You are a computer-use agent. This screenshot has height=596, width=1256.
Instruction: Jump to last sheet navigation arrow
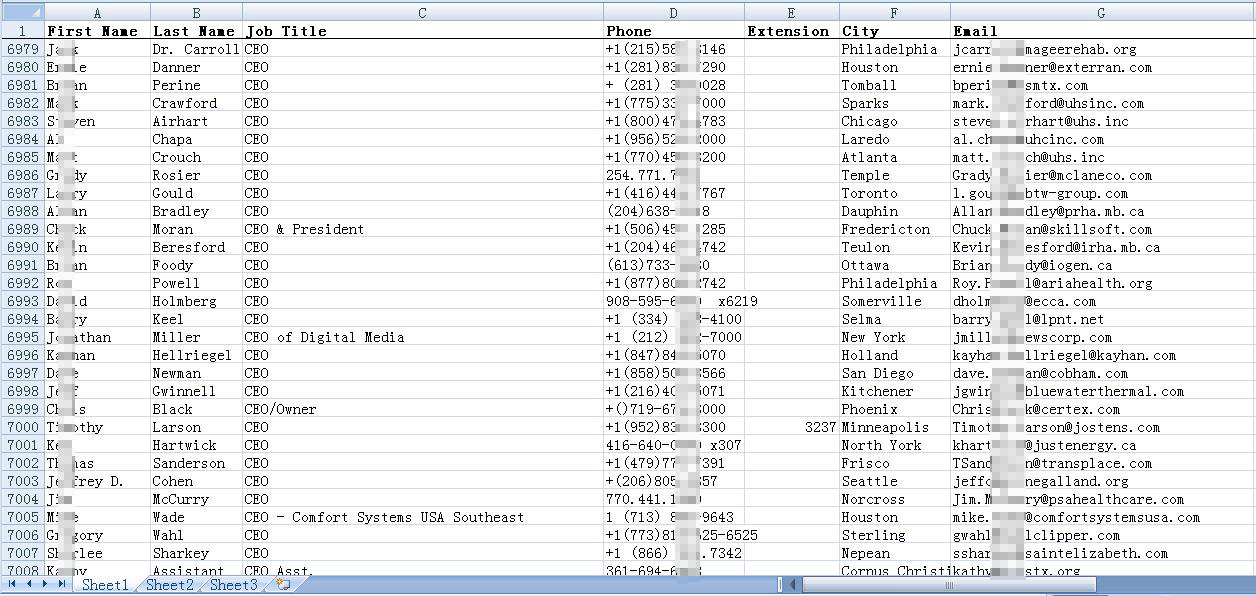pyautogui.click(x=62, y=585)
